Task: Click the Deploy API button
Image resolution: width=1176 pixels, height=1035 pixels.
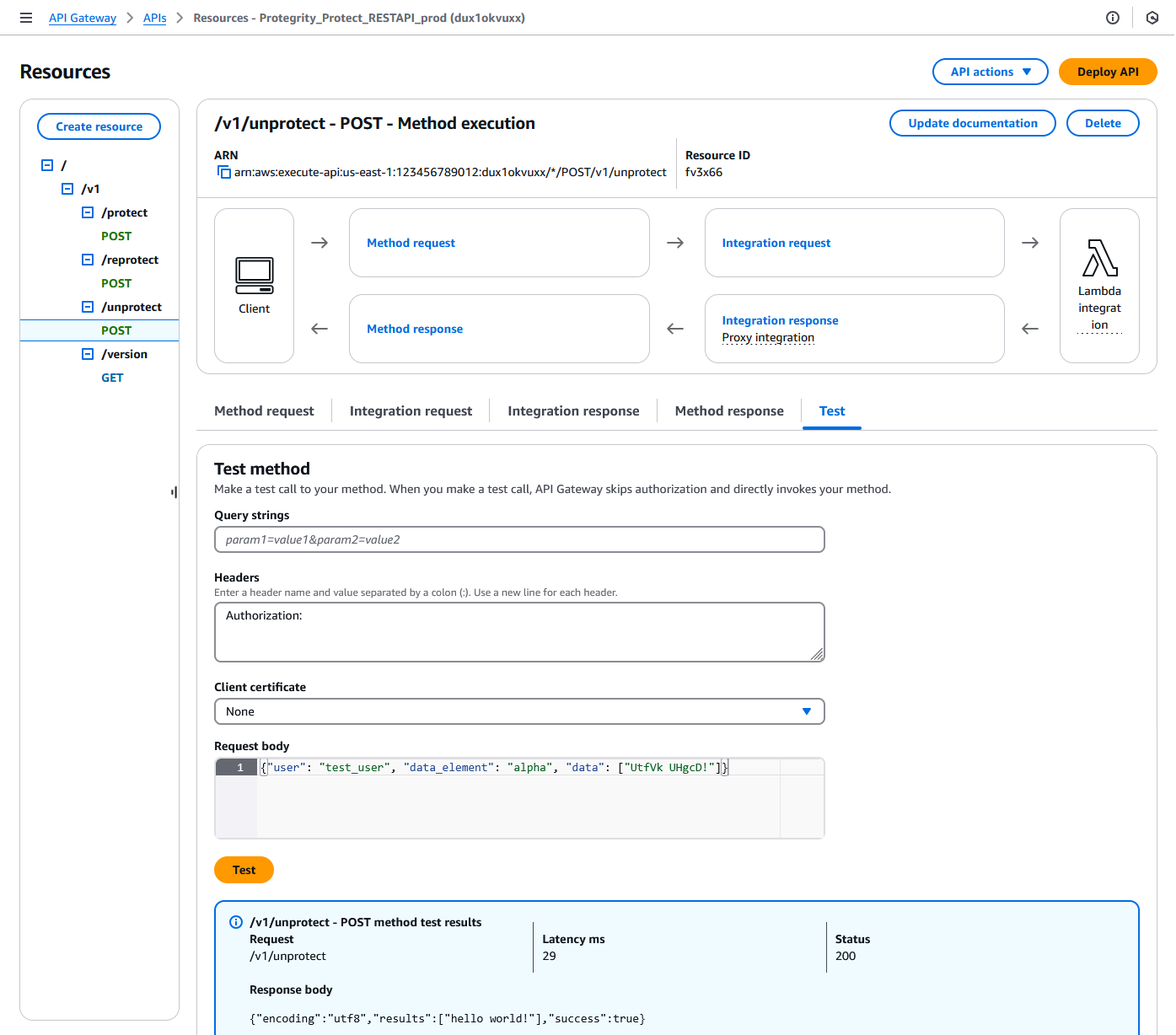Action: click(1107, 72)
